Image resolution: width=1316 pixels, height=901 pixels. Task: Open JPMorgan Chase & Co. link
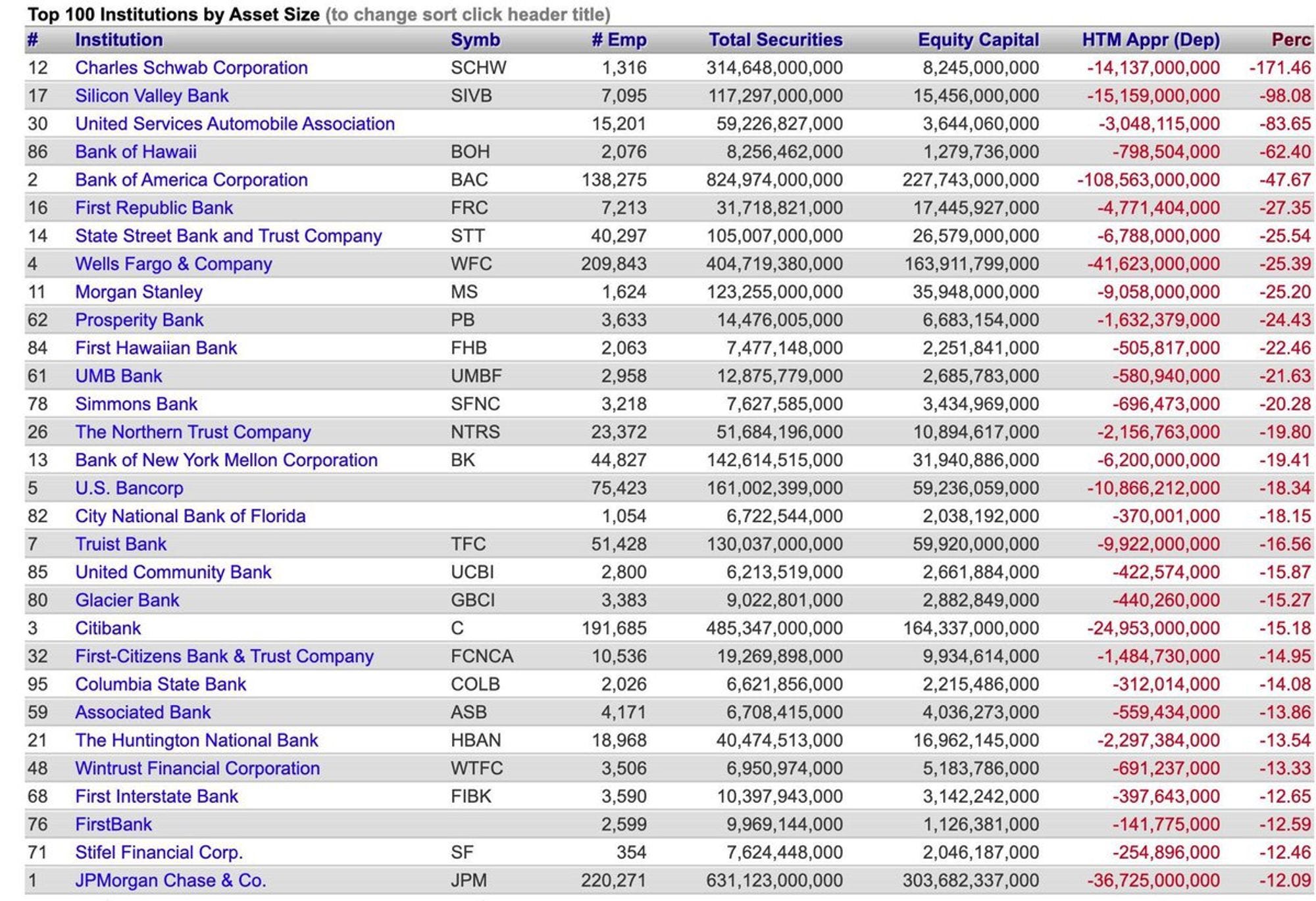(170, 880)
